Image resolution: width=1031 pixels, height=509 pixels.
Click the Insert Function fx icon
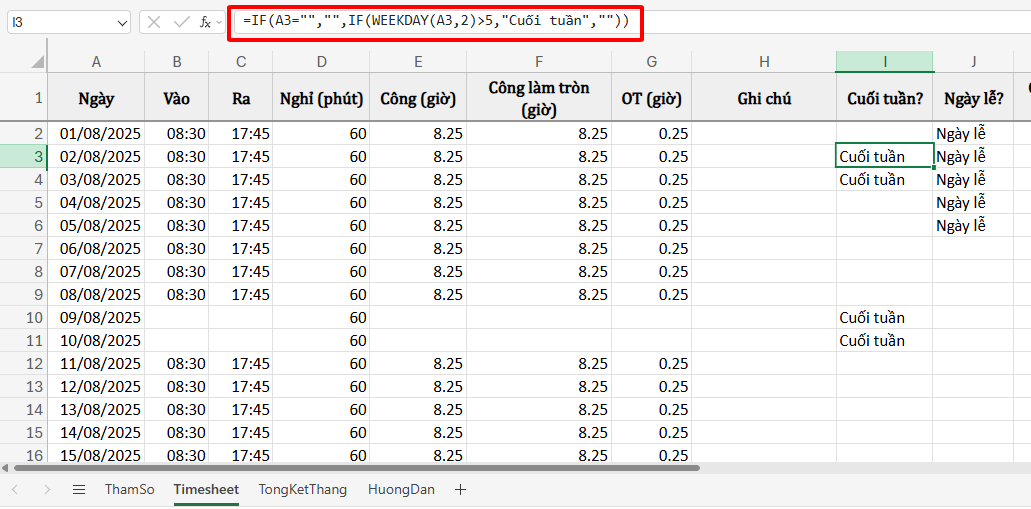(x=204, y=21)
